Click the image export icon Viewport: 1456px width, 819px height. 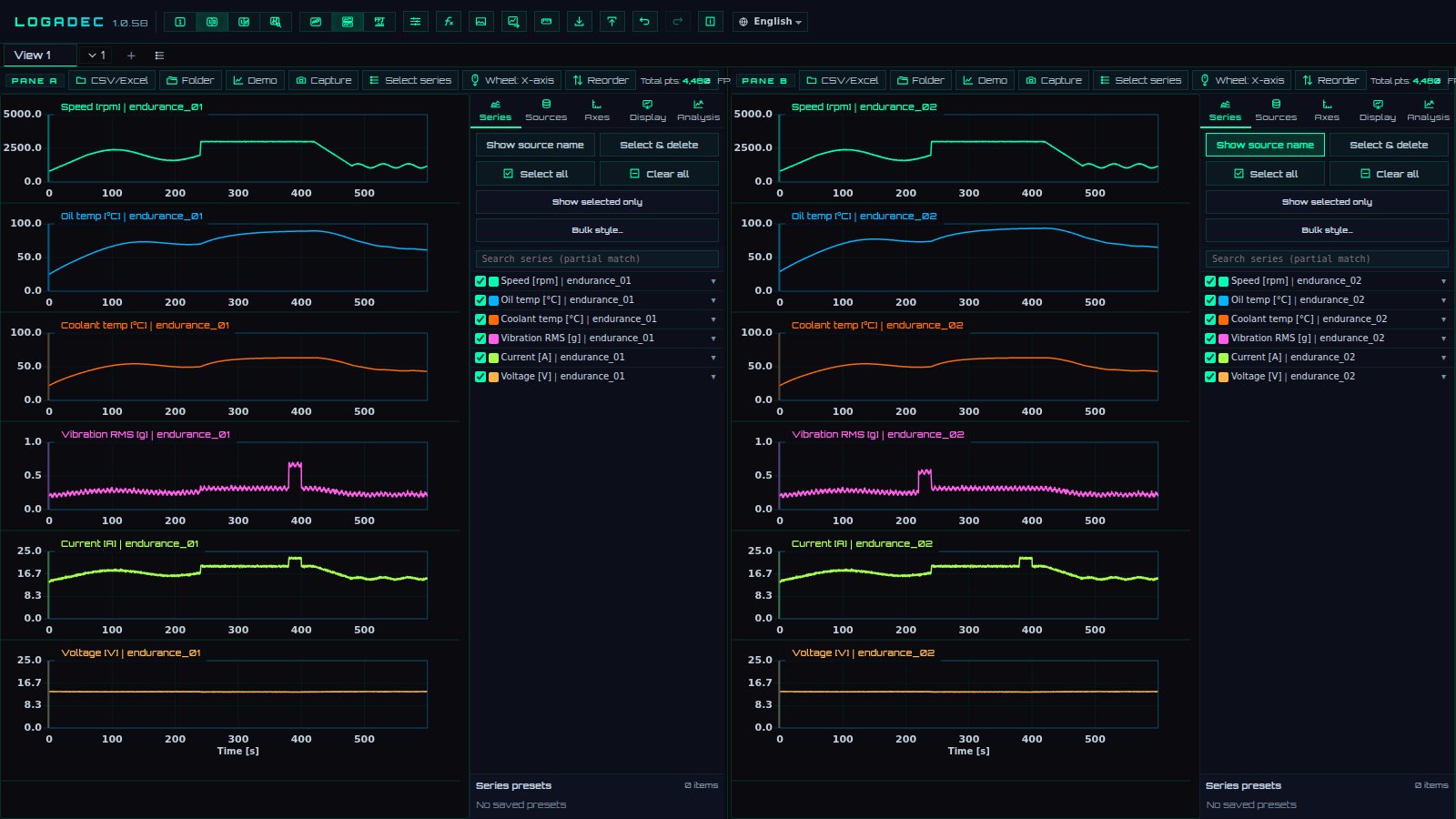click(x=480, y=22)
